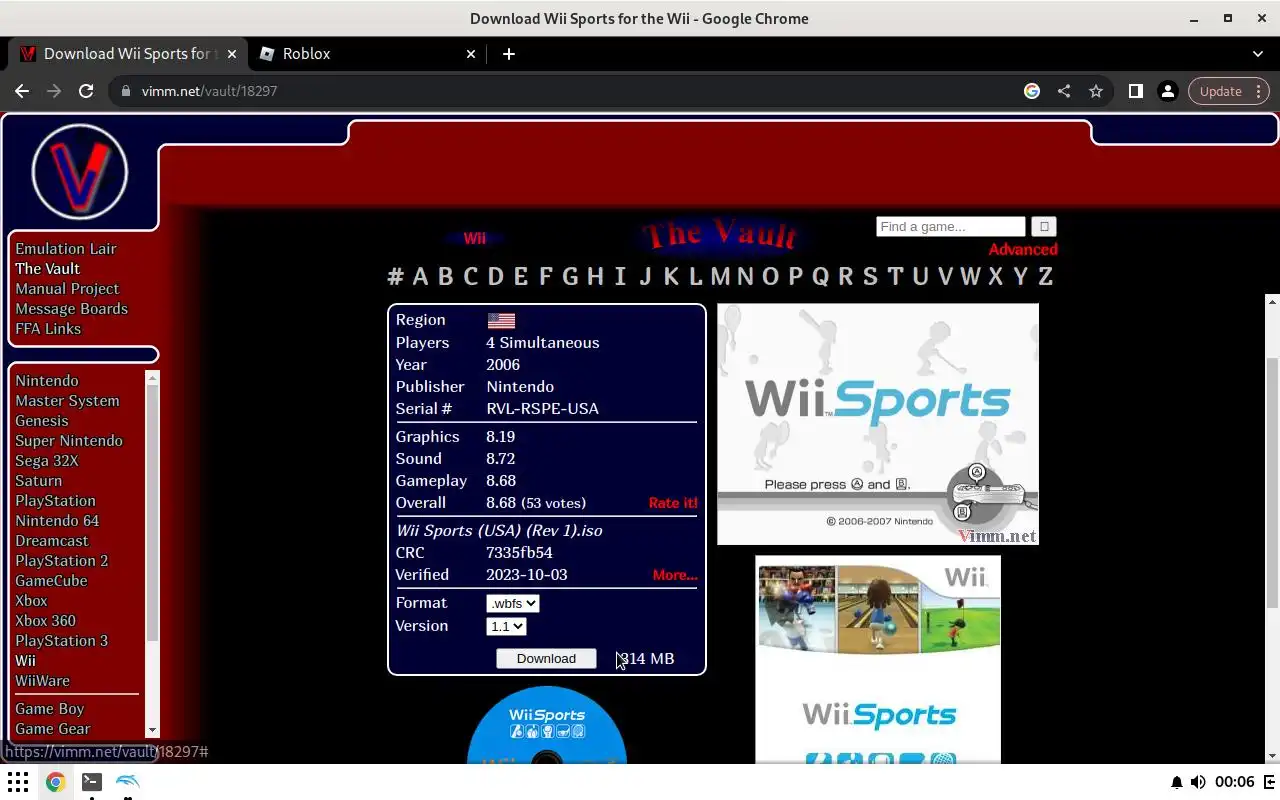Select Super Nintendo in systems list

(x=69, y=441)
